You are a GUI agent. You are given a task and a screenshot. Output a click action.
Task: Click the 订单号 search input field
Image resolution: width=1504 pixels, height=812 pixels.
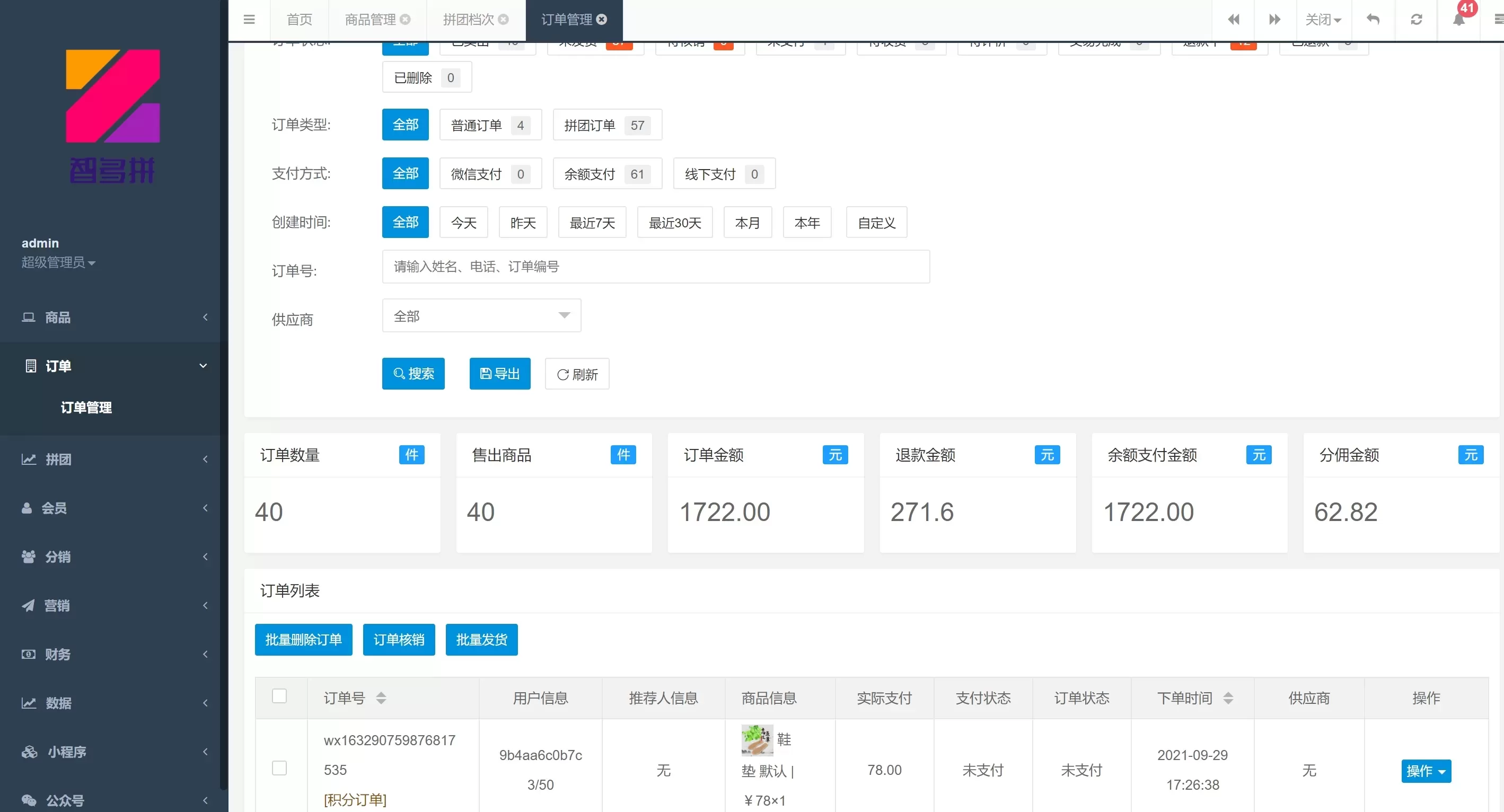coord(655,267)
